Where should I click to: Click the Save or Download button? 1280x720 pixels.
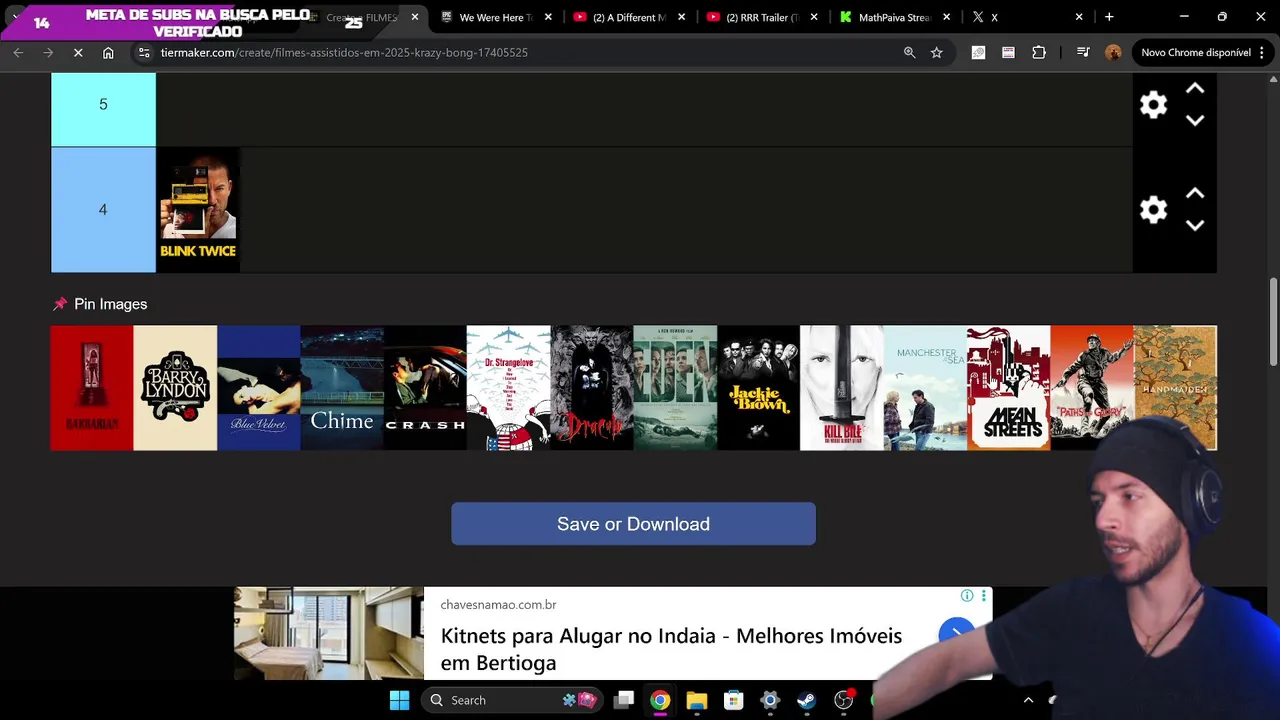click(x=633, y=524)
